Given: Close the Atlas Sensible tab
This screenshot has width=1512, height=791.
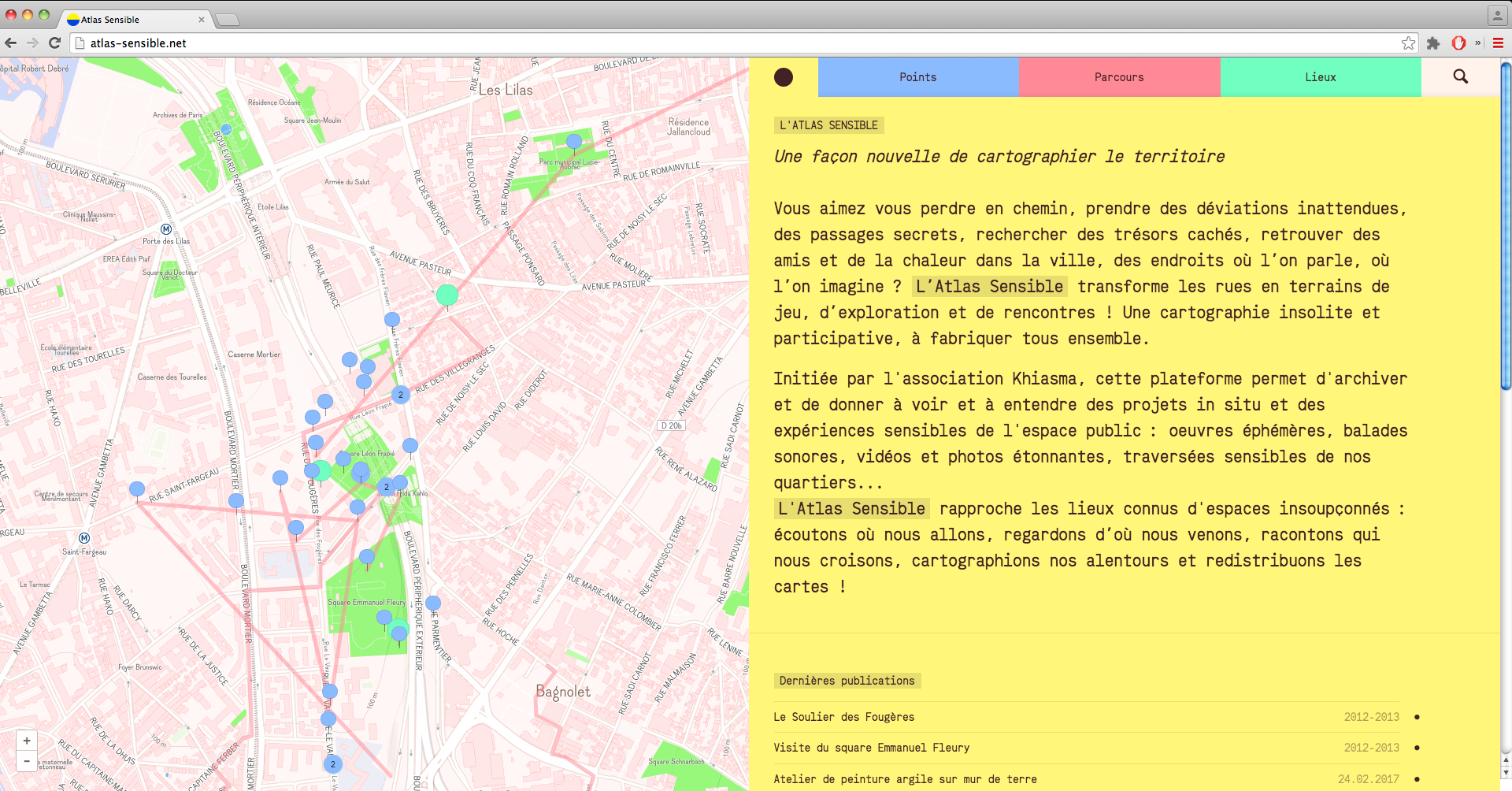Looking at the screenshot, I should 202,20.
